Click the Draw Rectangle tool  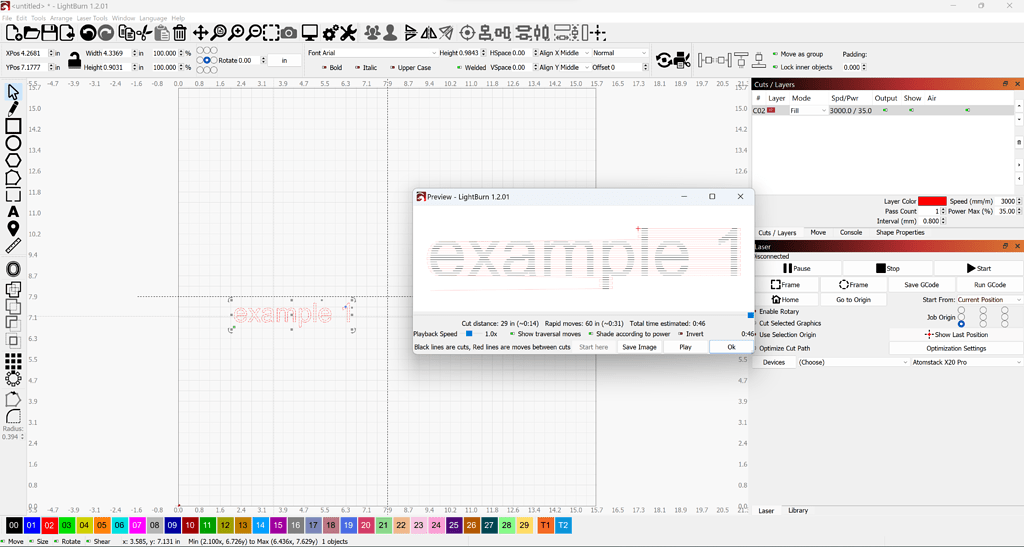point(13,126)
